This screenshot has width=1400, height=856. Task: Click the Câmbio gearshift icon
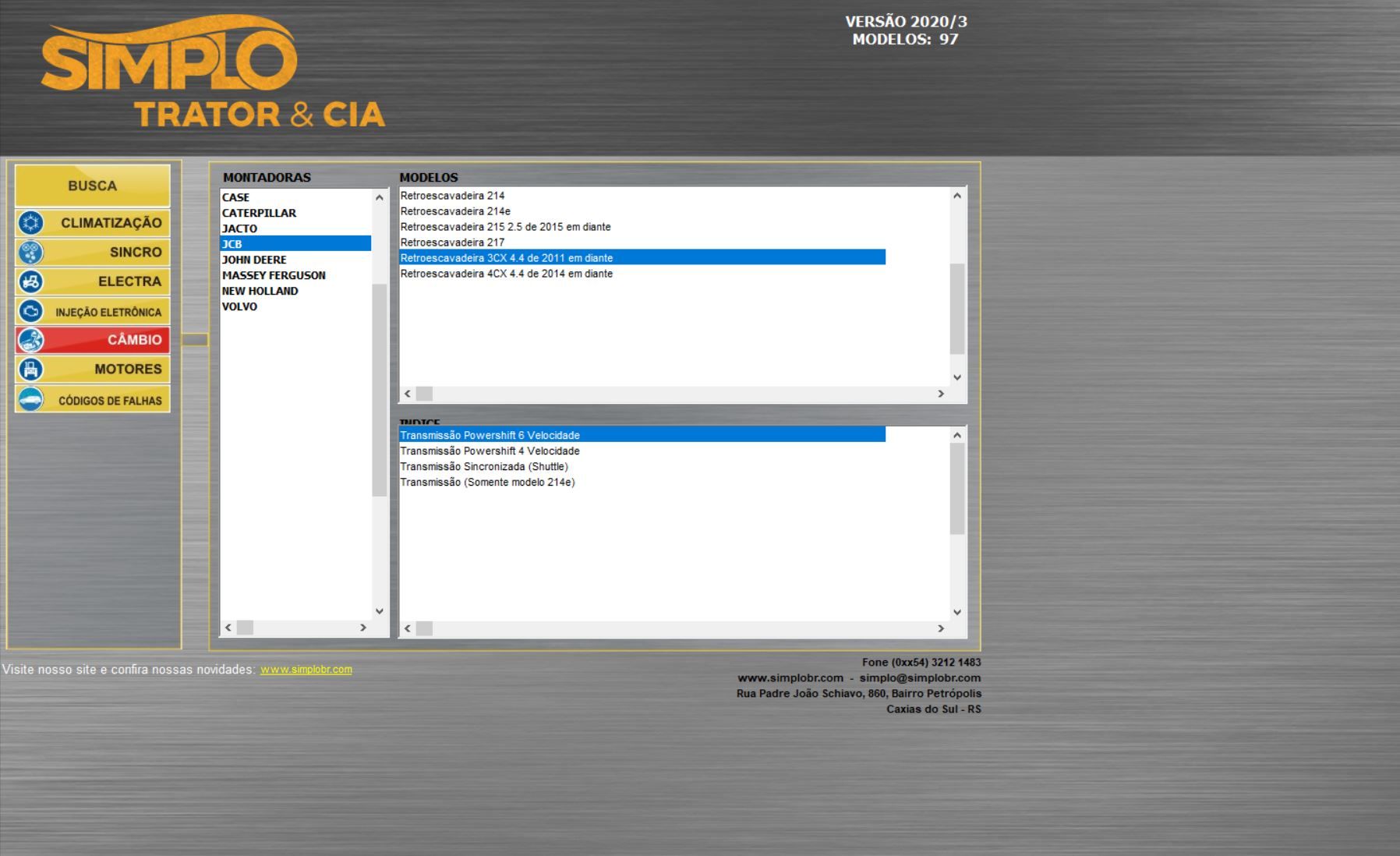click(31, 340)
